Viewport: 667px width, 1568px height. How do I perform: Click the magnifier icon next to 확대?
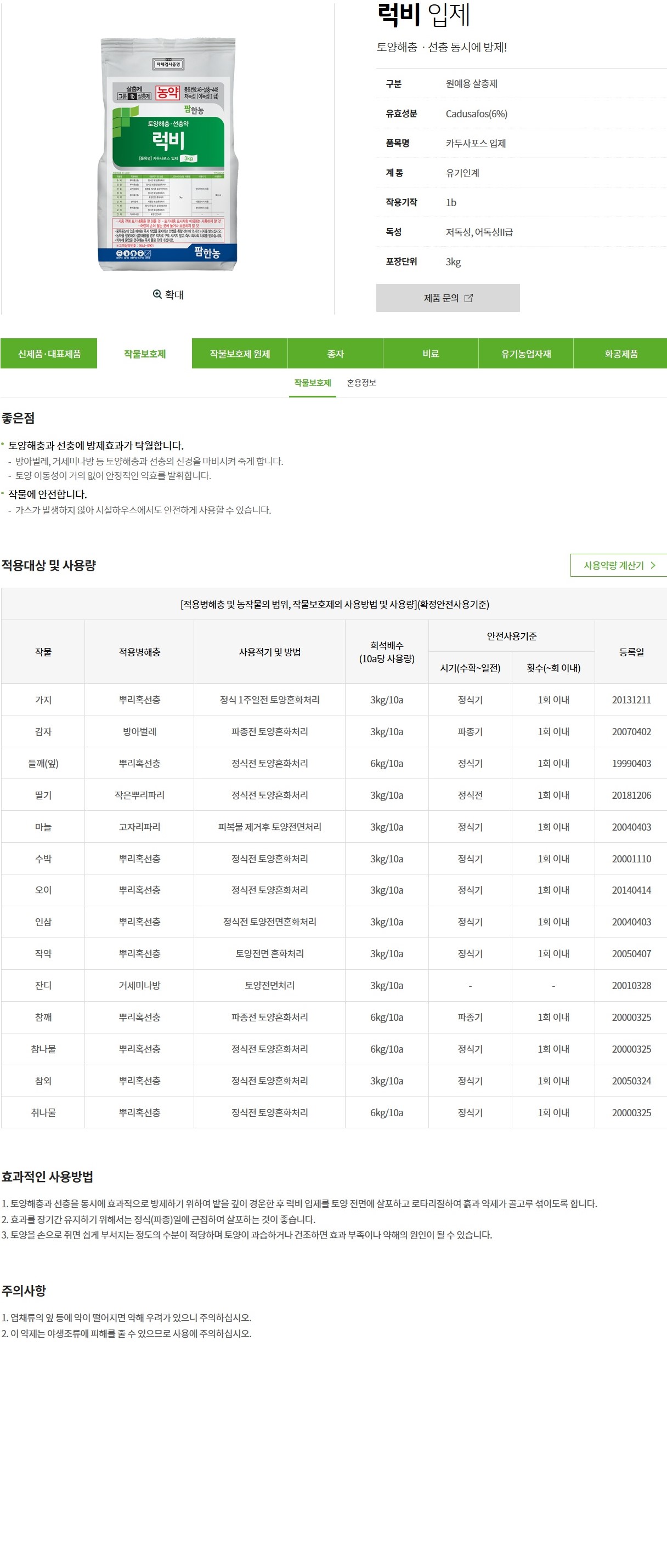[157, 294]
